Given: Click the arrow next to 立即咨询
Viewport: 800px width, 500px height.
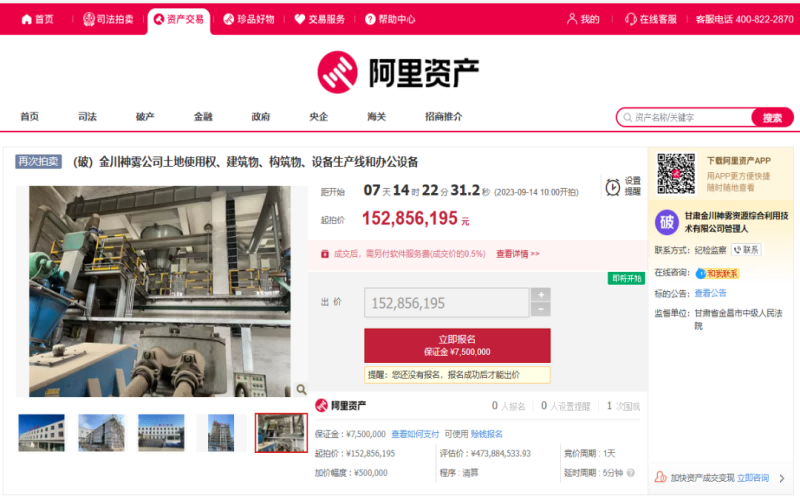Looking at the screenshot, I should [x=782, y=478].
